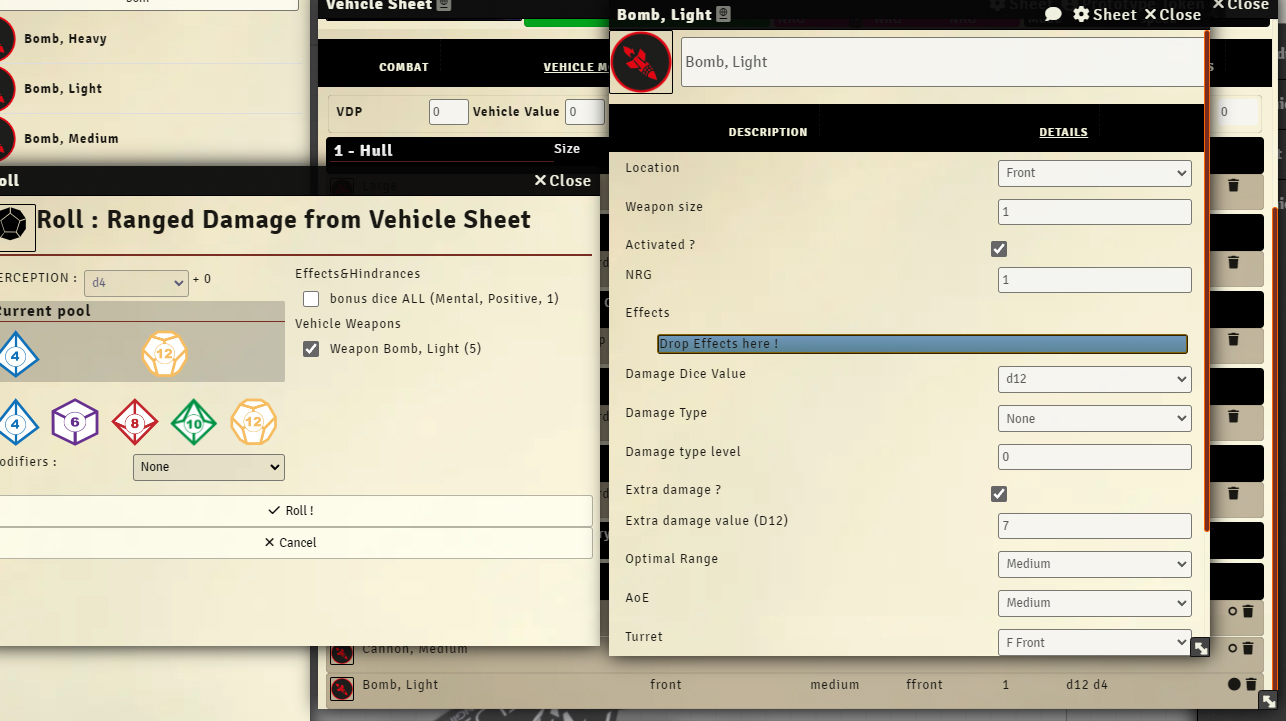Click the chat bubble icon in Bomb, Light header
1286x721 pixels.
point(1053,14)
